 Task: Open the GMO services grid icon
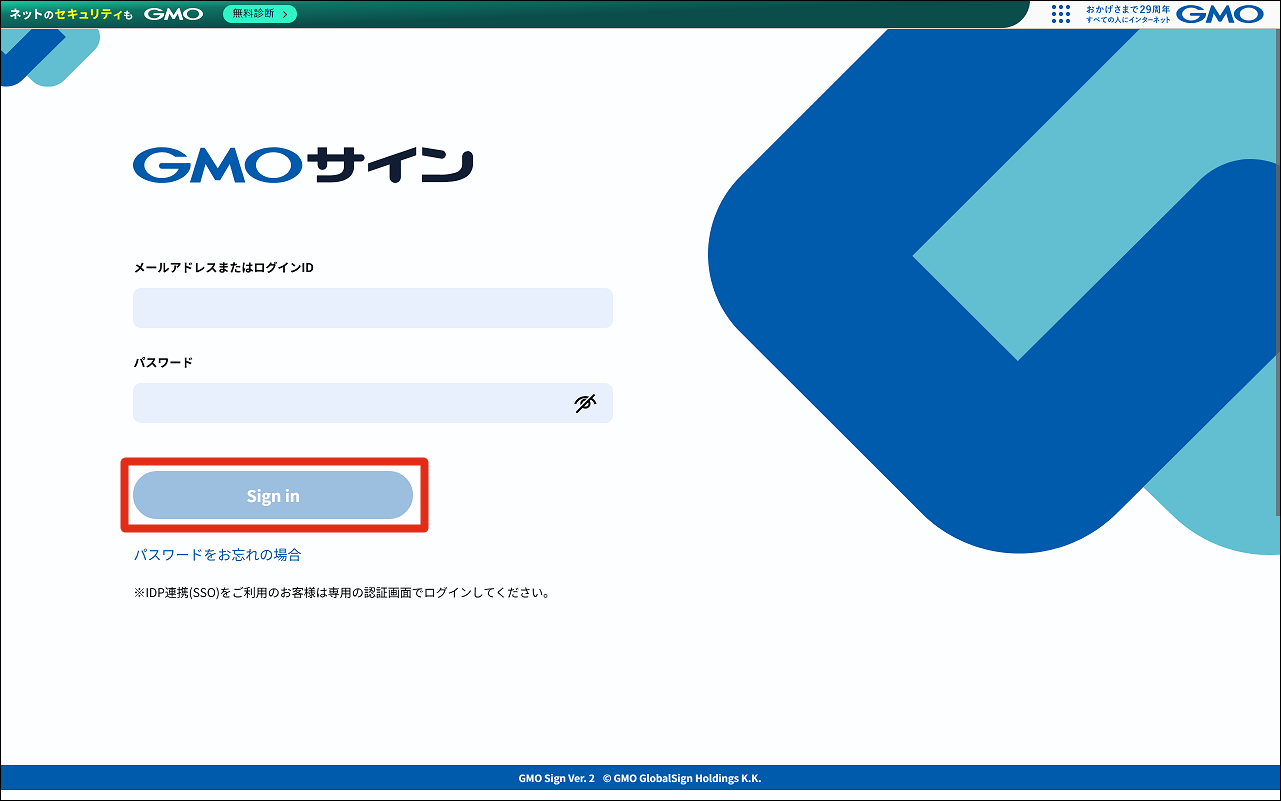tap(1060, 14)
